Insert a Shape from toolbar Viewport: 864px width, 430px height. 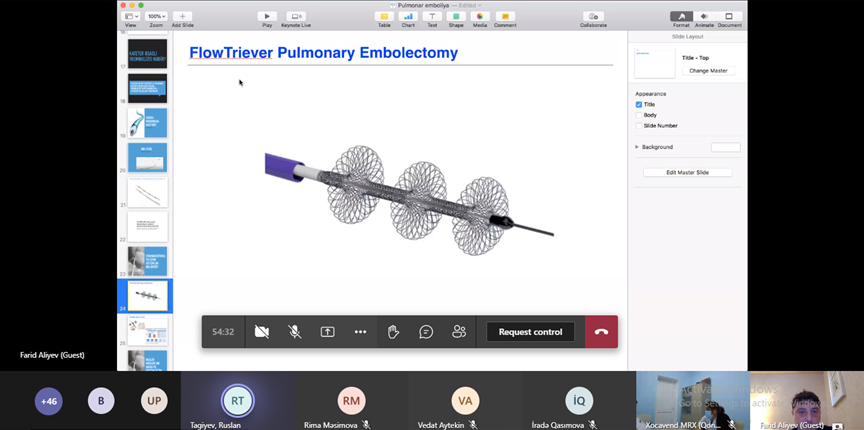[x=456, y=17]
